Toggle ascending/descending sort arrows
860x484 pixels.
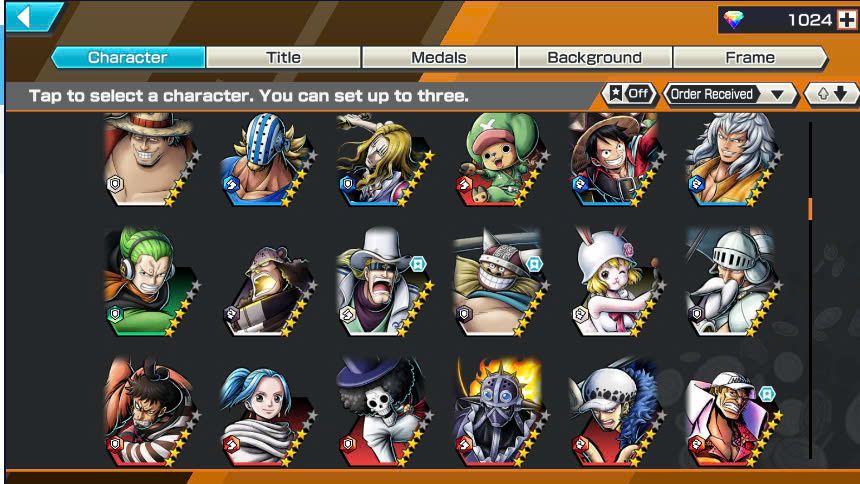(x=831, y=94)
